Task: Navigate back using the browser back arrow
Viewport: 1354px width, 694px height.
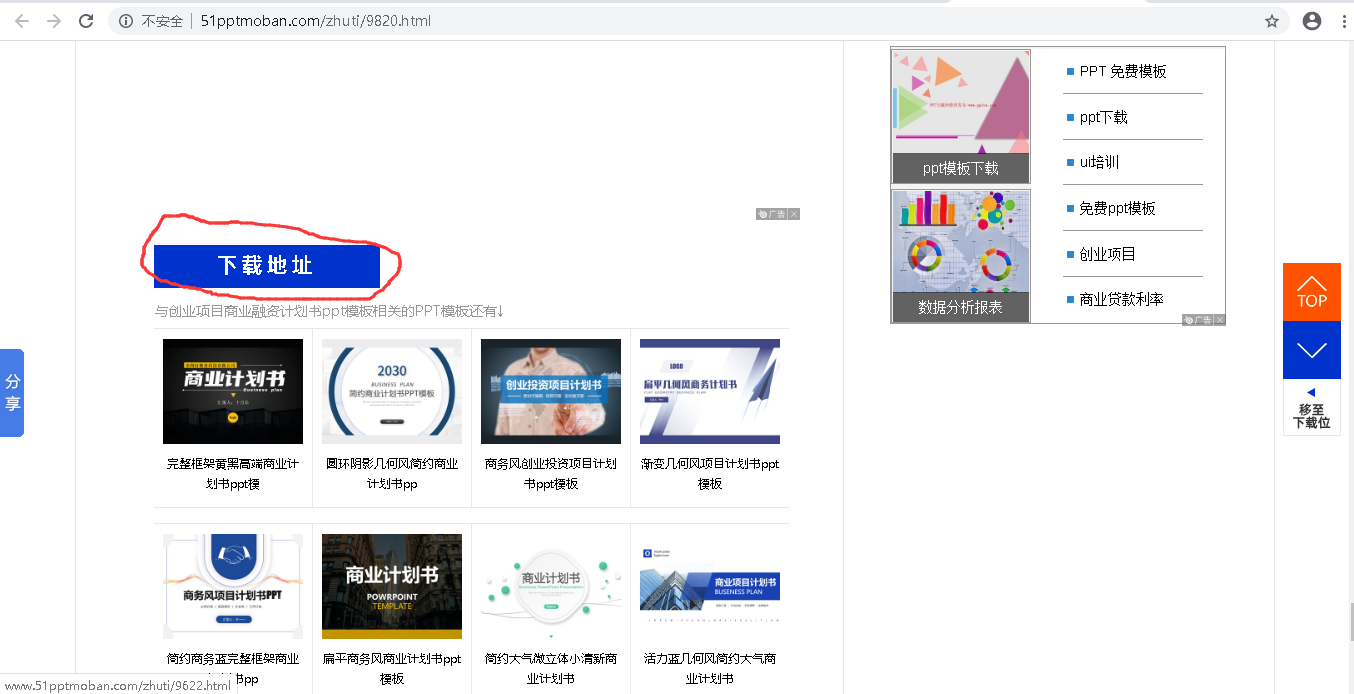Action: point(21,20)
